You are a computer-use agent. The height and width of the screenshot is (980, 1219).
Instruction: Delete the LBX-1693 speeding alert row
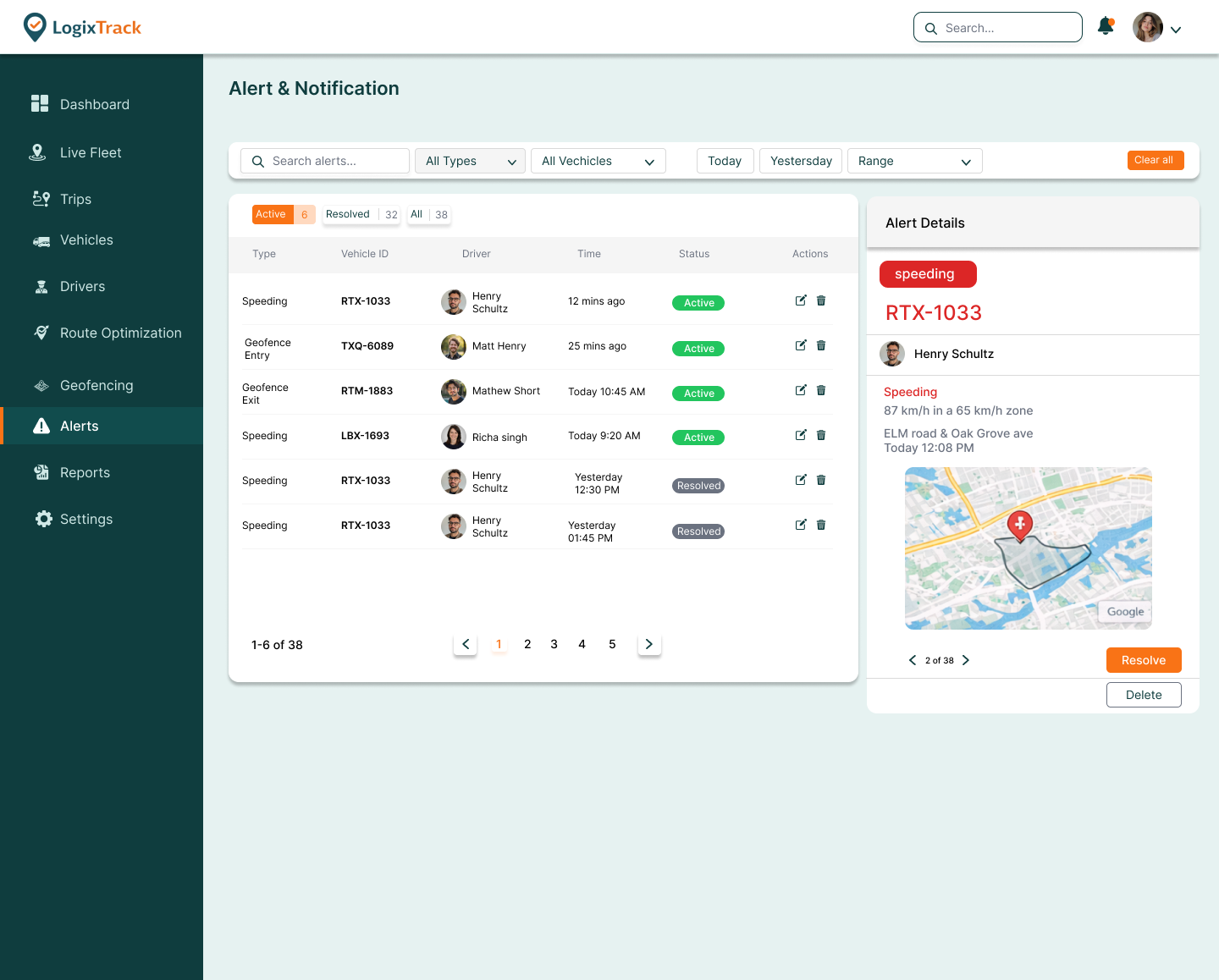point(821,435)
